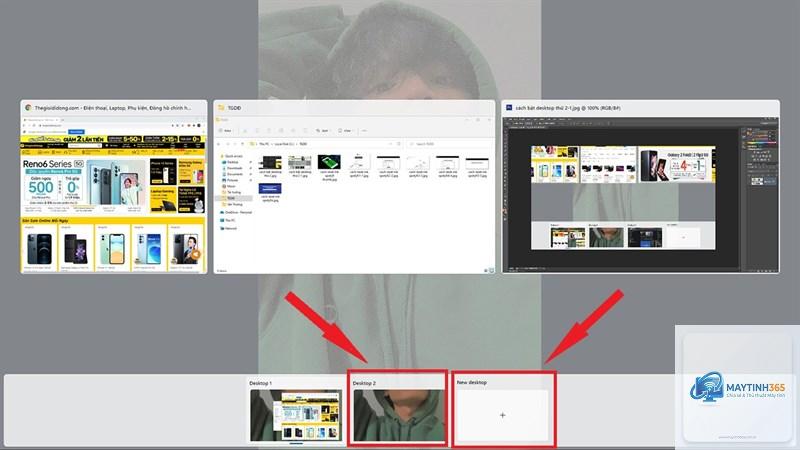800x450 pixels.
Task: Click the 'Desktop 2' name label
Action: [x=364, y=383]
